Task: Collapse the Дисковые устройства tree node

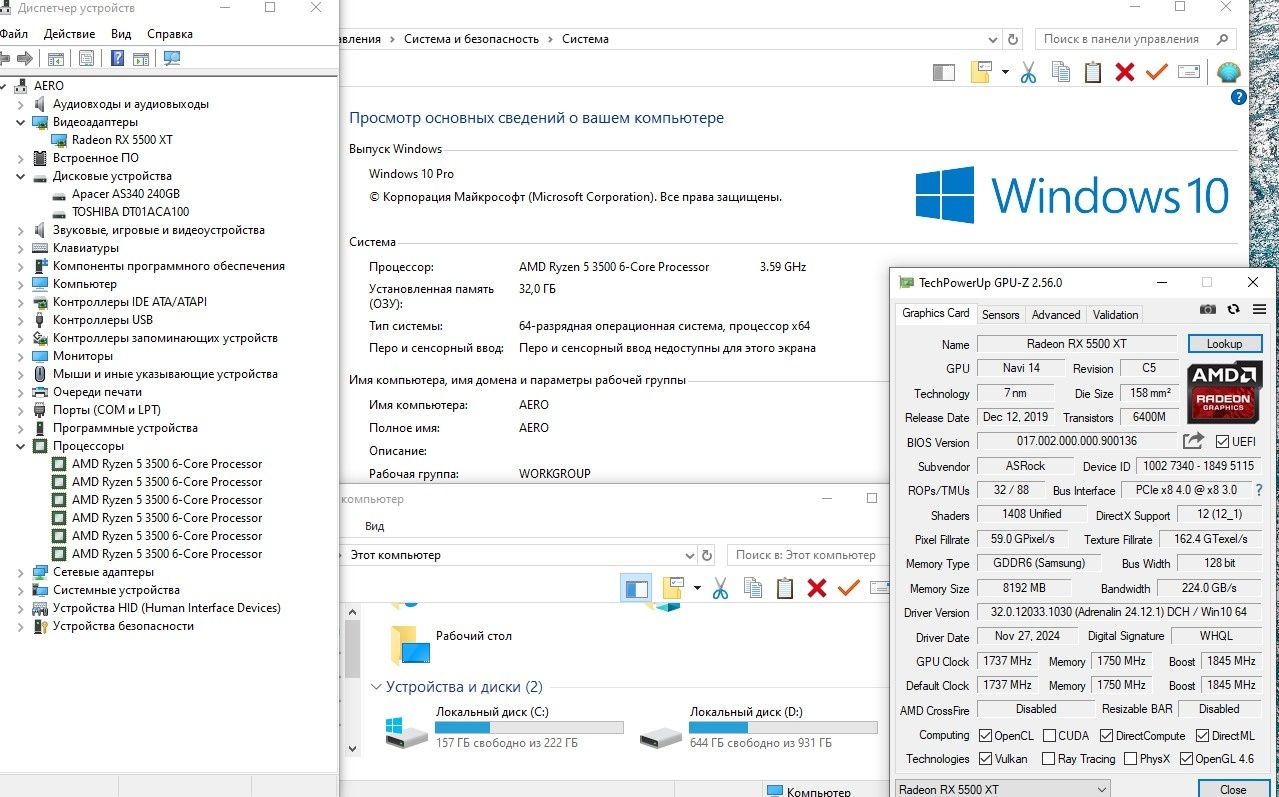Action: 21,176
